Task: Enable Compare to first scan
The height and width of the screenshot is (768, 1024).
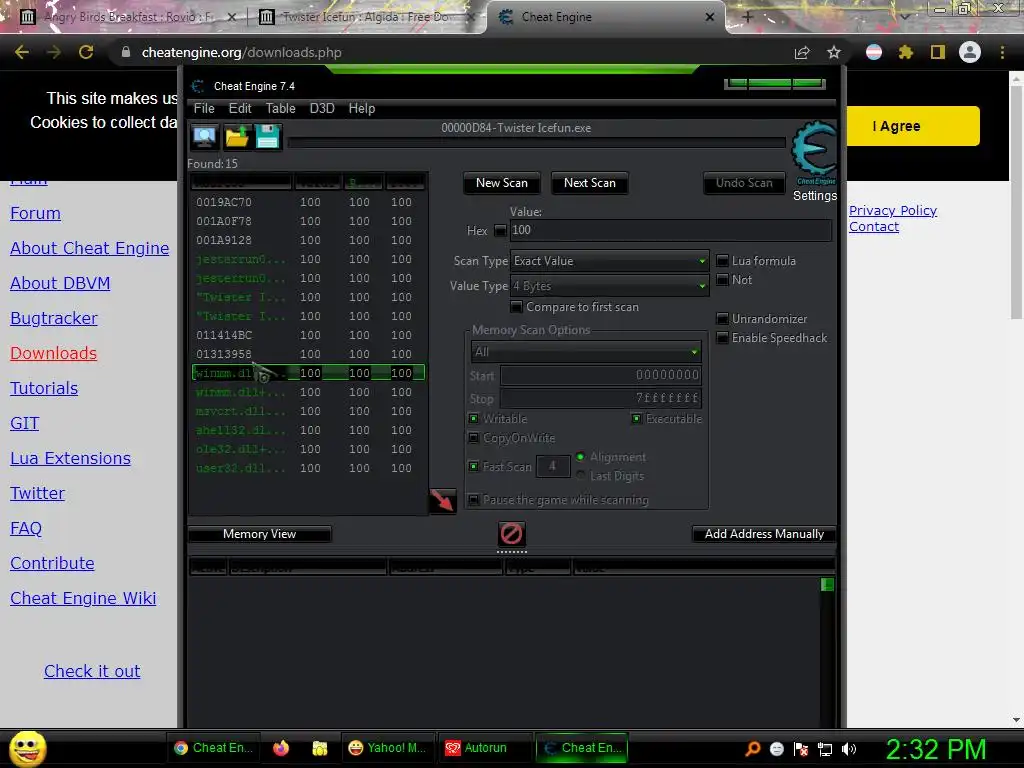Action: (x=516, y=307)
